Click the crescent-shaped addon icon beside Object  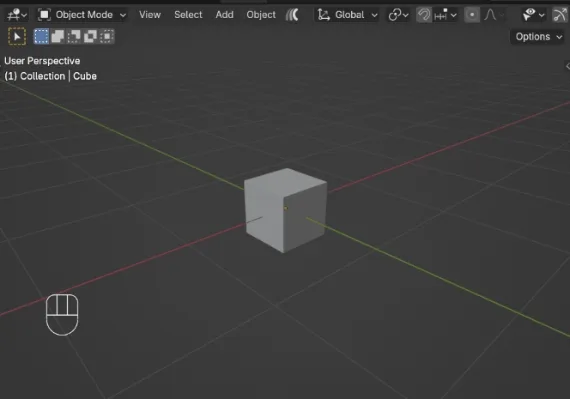[x=292, y=15]
